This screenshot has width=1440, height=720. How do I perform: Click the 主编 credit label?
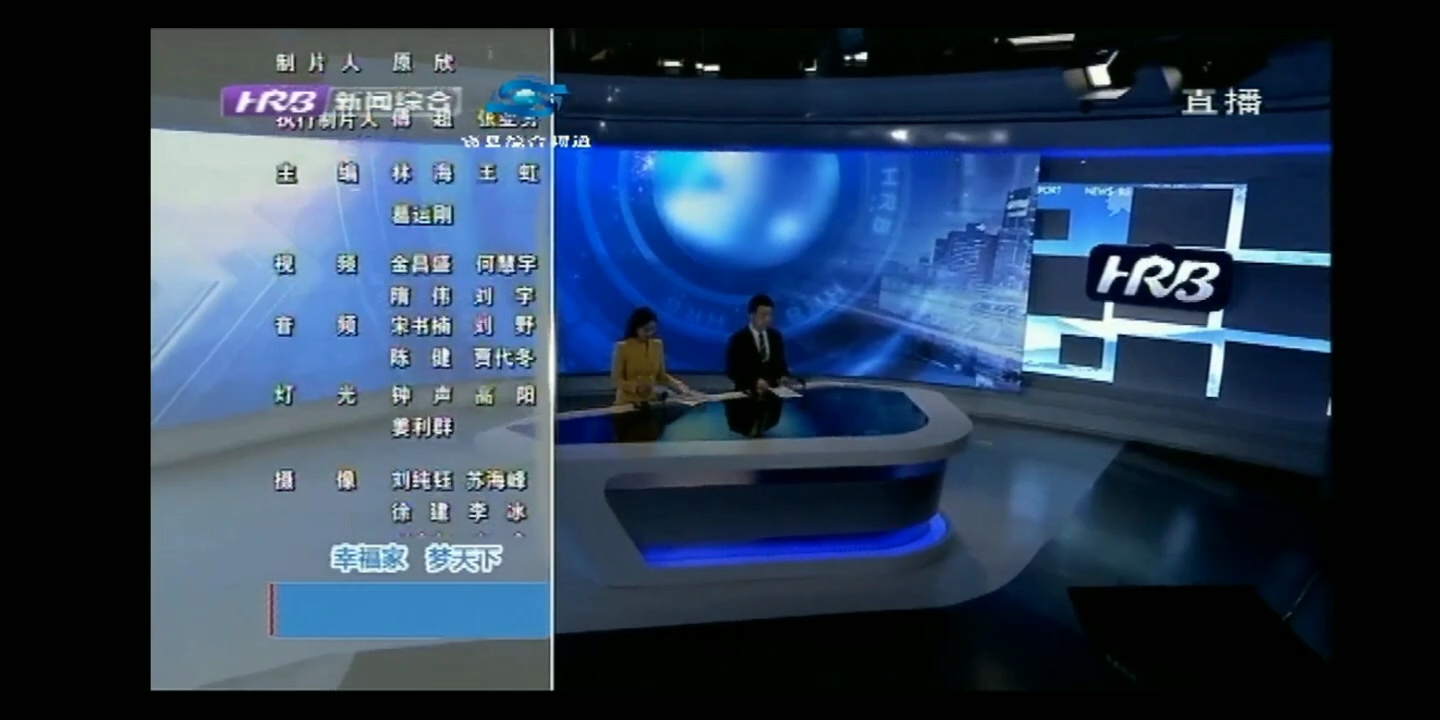click(x=317, y=174)
